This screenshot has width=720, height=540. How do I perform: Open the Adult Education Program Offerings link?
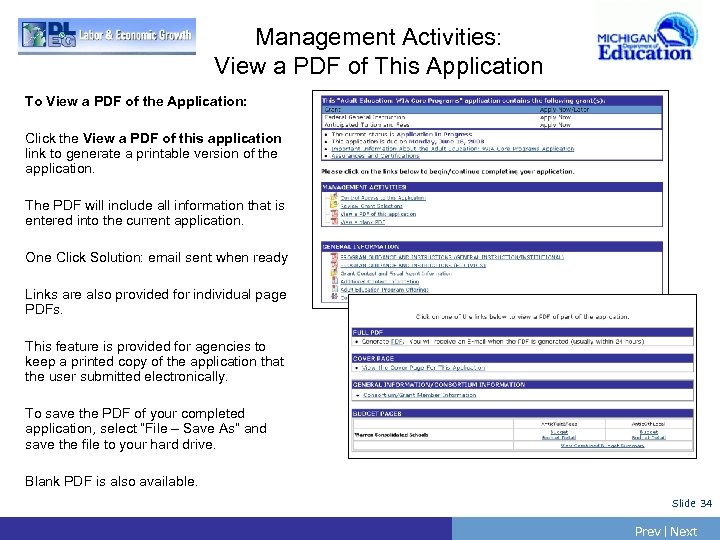coord(384,290)
